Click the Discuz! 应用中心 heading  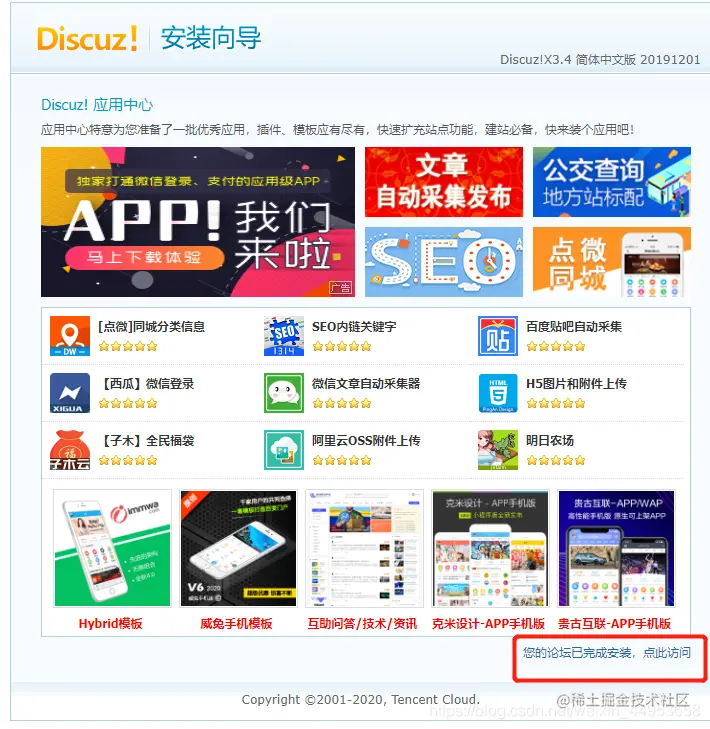tap(97, 105)
